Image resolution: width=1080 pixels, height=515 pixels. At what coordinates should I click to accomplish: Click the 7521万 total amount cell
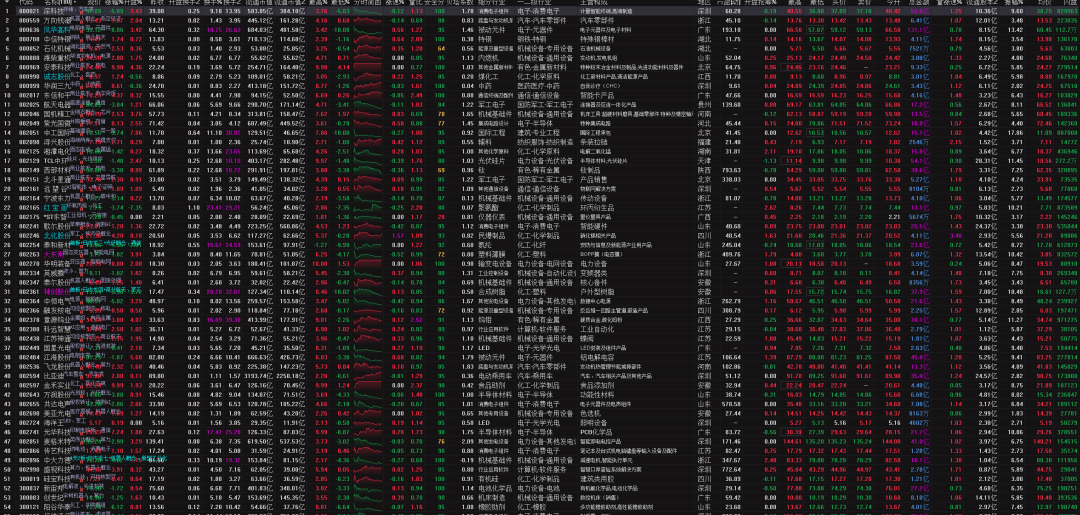(920, 48)
